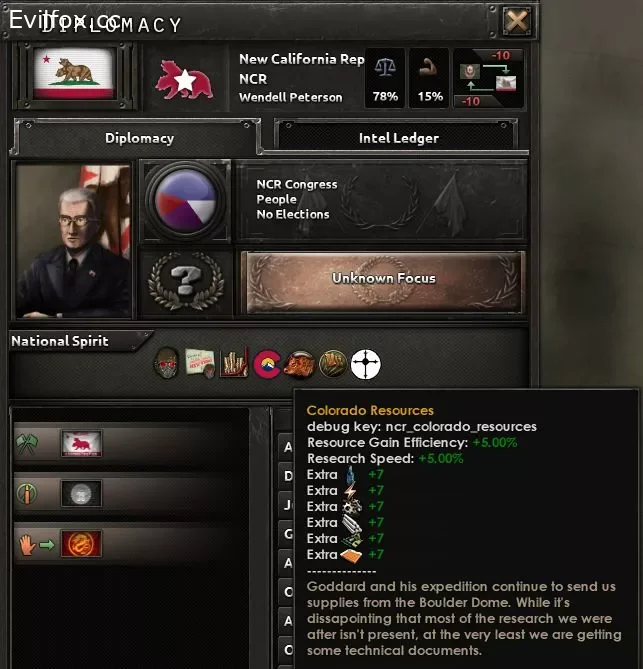
Task: Click the stability scales icon showing 78%
Action: [x=385, y=78]
